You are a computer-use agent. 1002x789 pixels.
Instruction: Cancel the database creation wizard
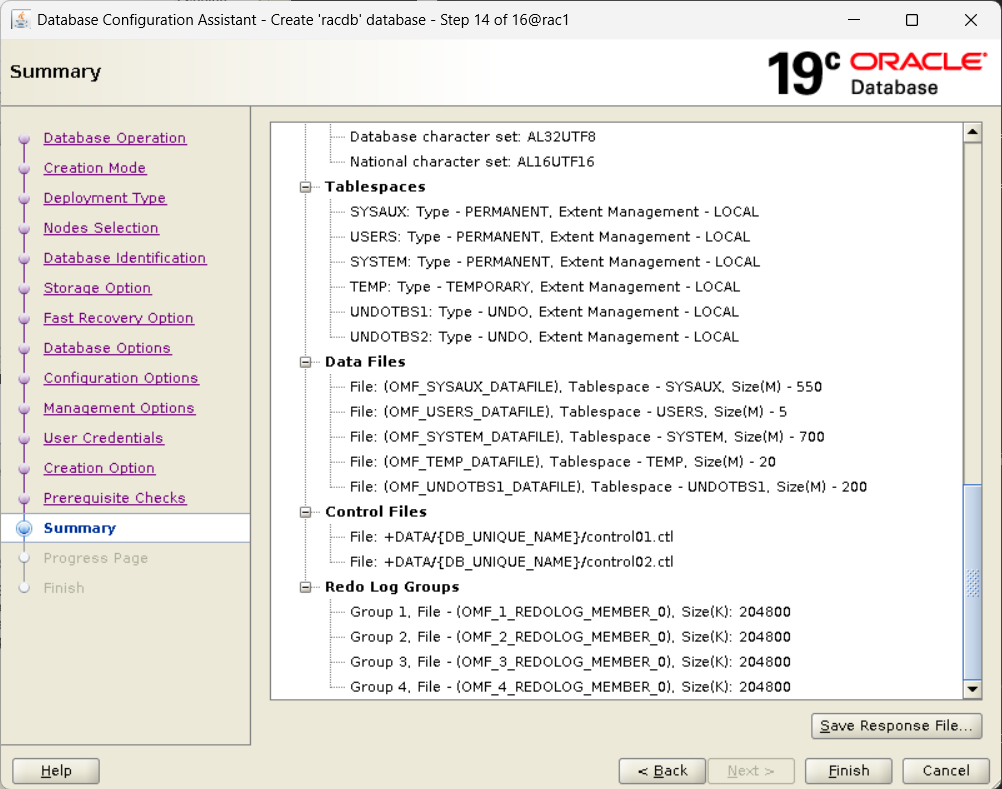tap(946, 770)
